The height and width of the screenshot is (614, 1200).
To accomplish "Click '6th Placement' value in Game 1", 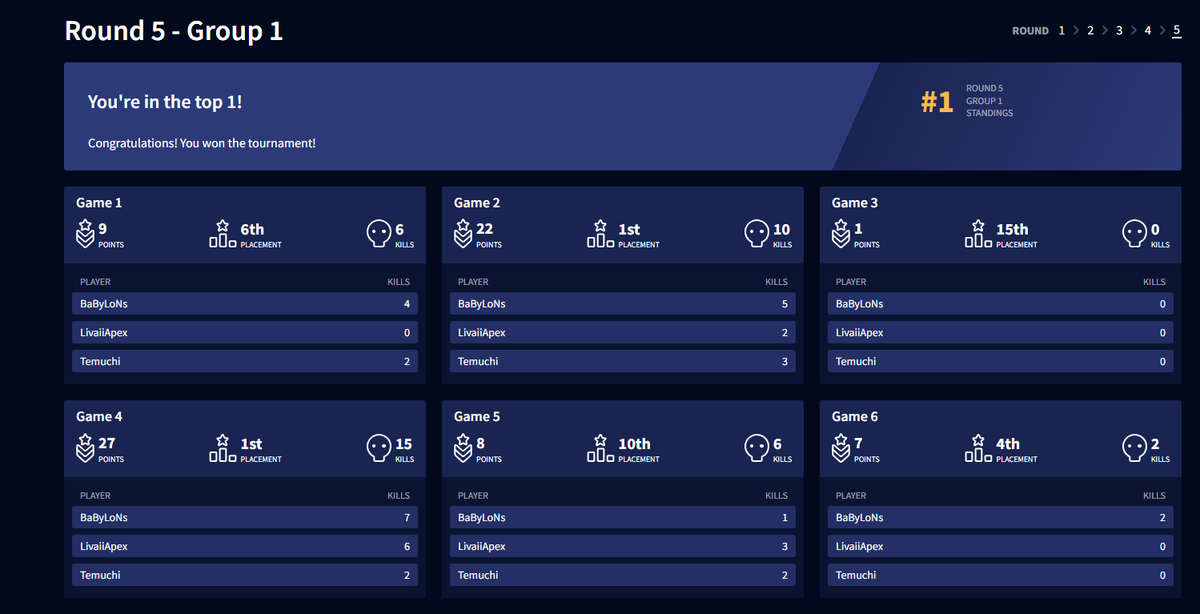I will [261, 234].
